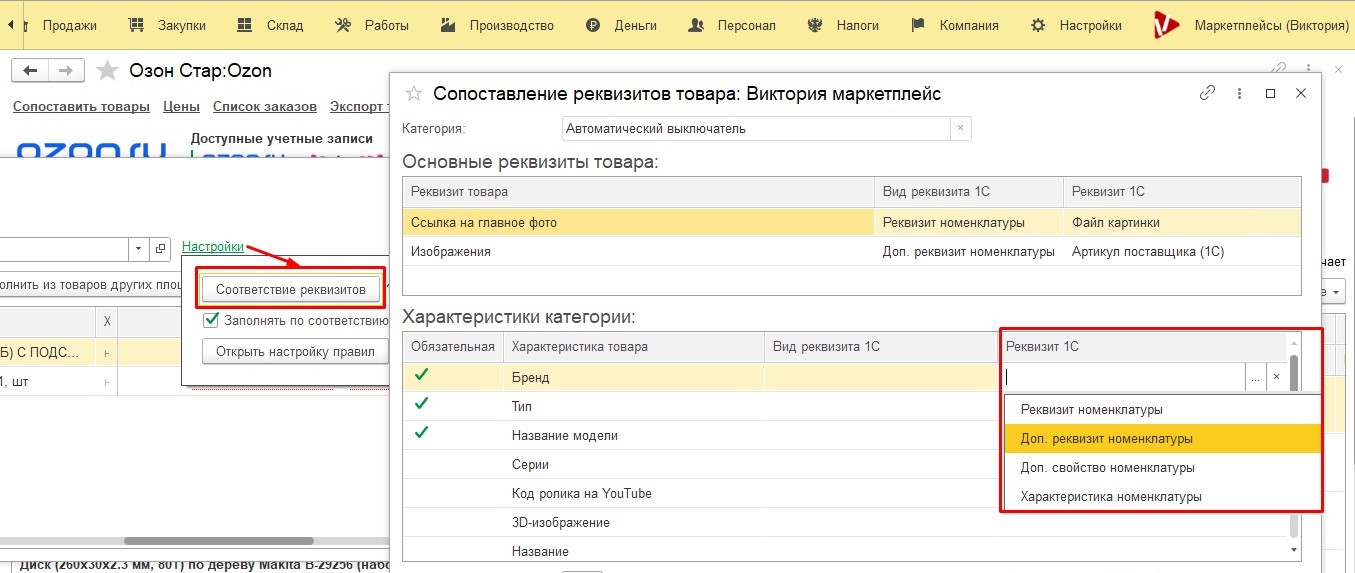Choose Доп. реквизит номенклатуры from the list
The width and height of the screenshot is (1355, 573).
tap(1162, 438)
